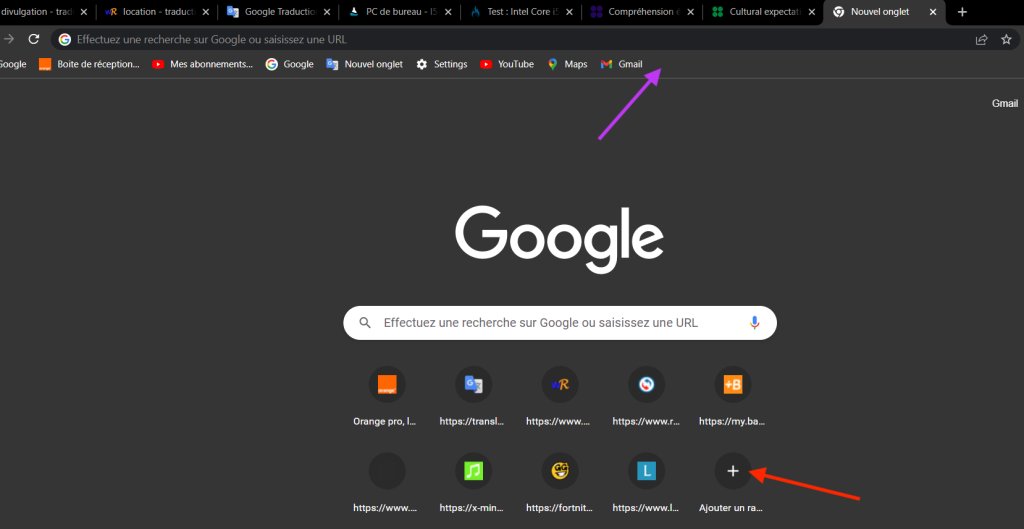
Task: Open the https://transl... Google Translate shortcut
Action: (x=473, y=397)
